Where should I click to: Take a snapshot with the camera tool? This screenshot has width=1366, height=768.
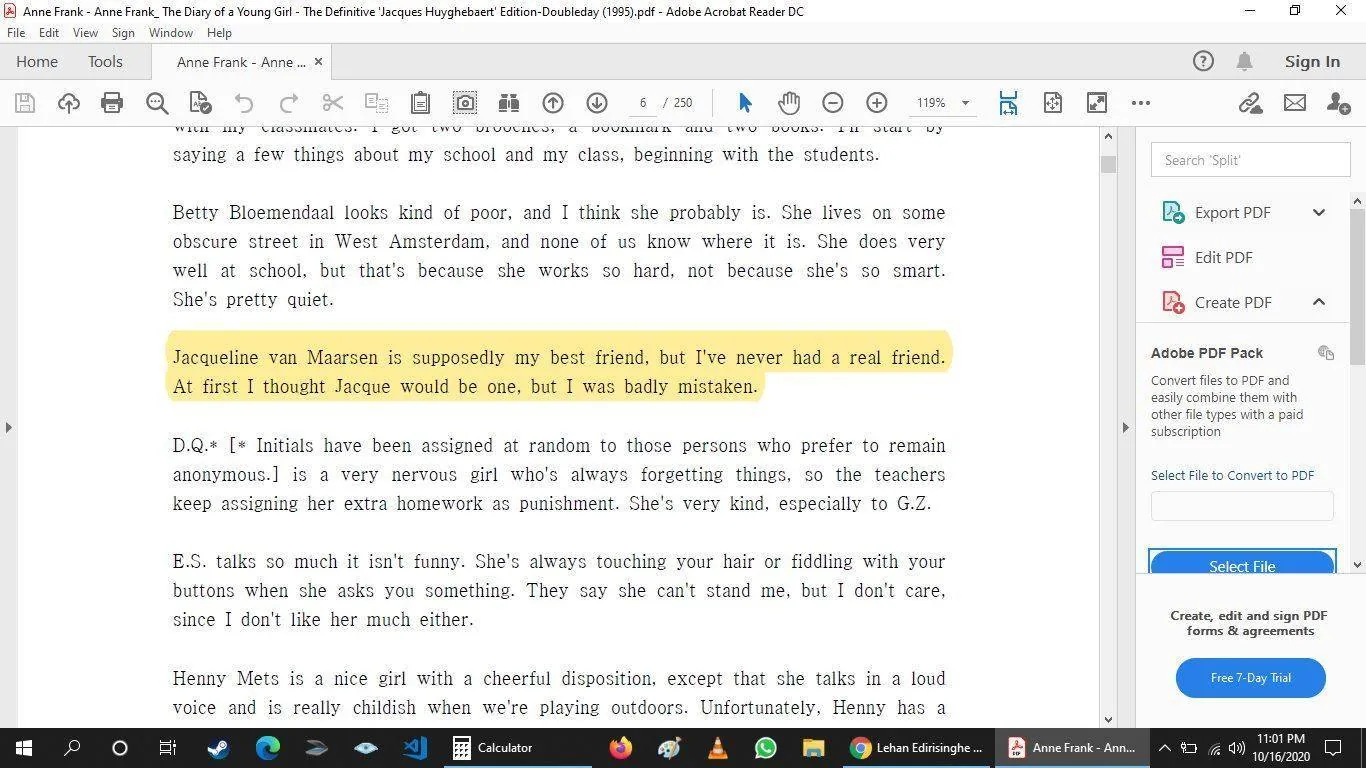pyautogui.click(x=464, y=102)
